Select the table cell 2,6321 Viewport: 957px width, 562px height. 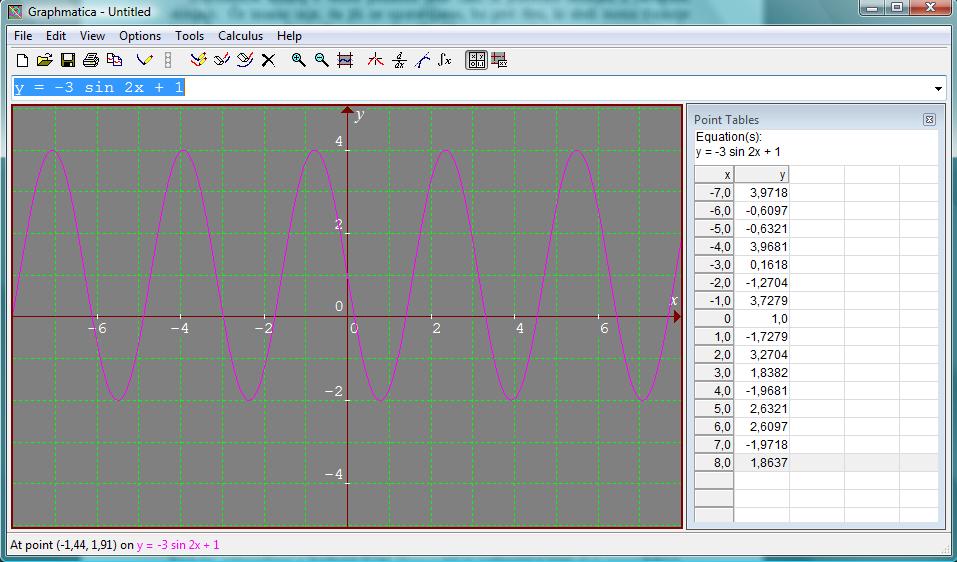pyautogui.click(x=761, y=409)
